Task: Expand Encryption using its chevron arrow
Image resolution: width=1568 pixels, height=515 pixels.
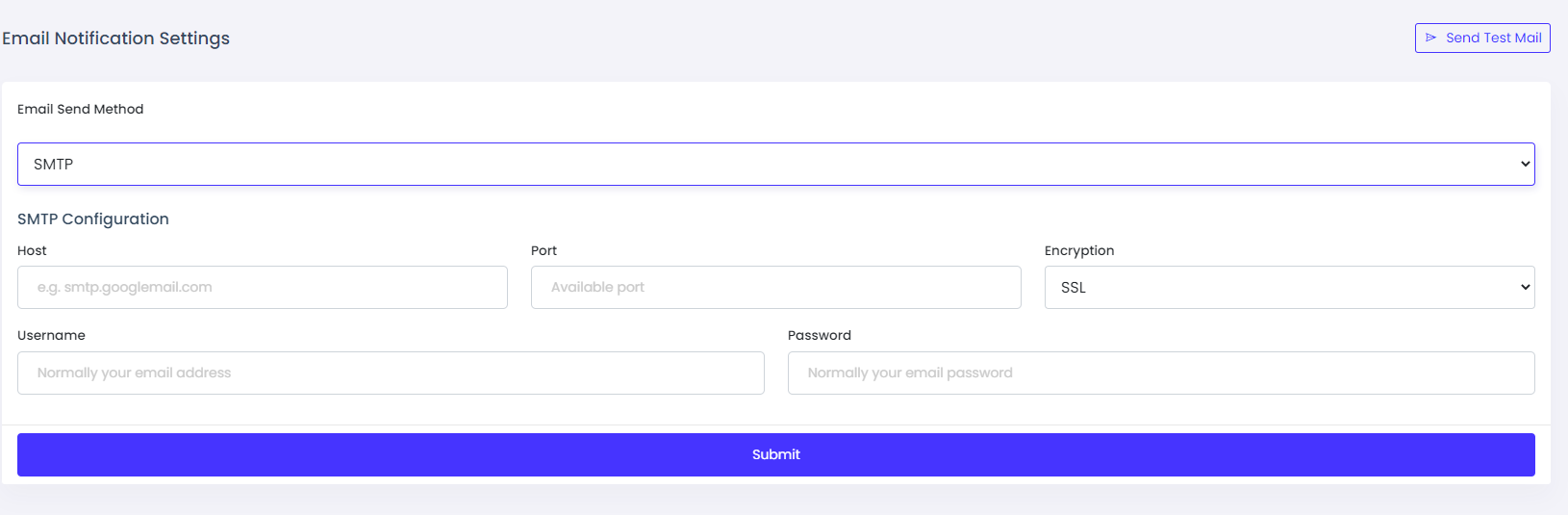Action: coord(1525,288)
